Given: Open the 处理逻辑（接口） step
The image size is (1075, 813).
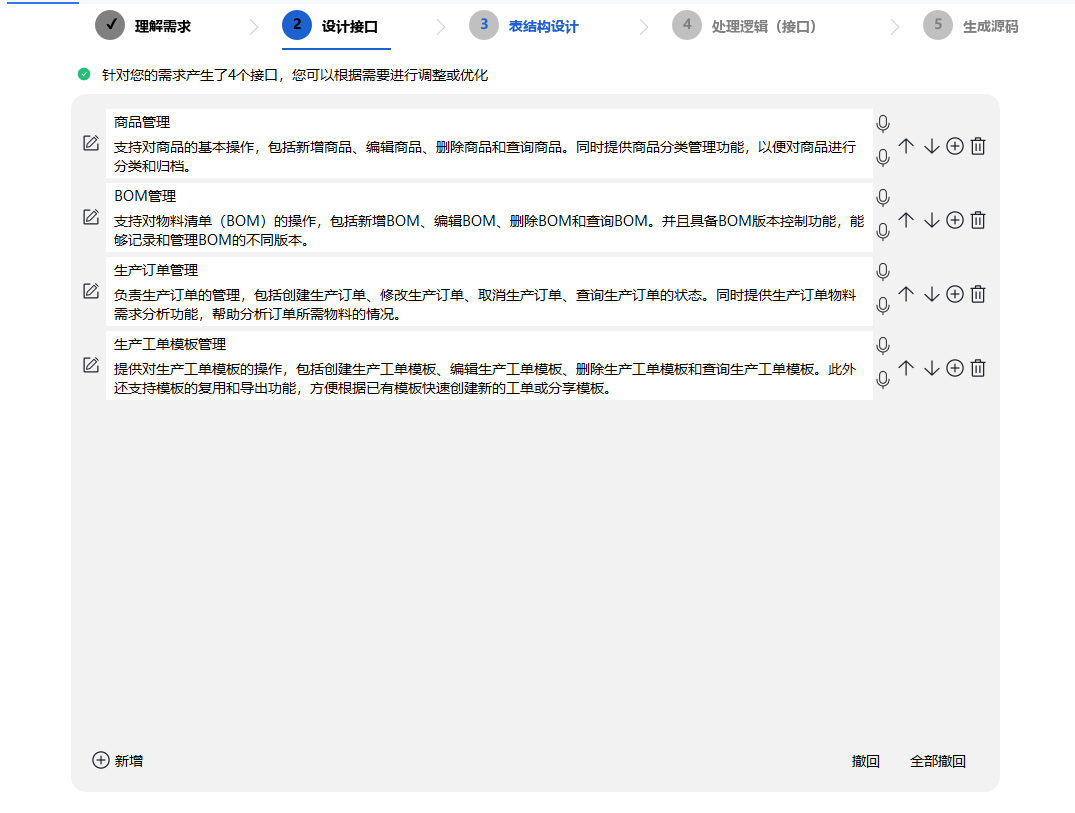Looking at the screenshot, I should coord(745,26).
